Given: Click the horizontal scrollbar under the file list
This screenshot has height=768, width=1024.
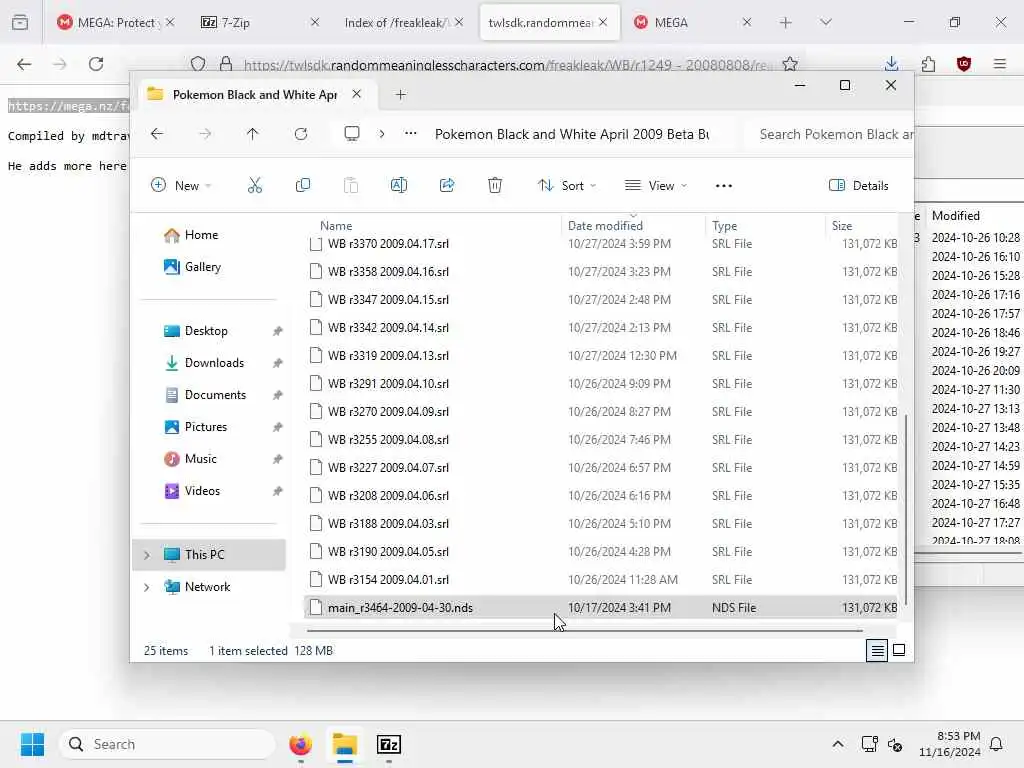Looking at the screenshot, I should point(584,631).
